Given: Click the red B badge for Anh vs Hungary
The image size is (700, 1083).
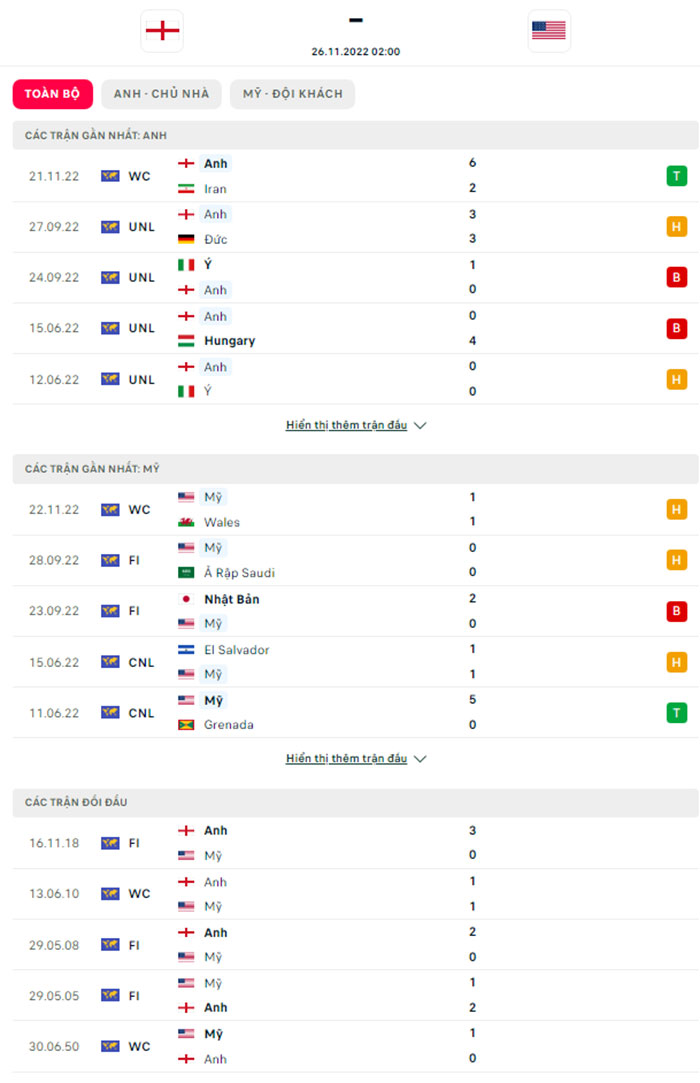Looking at the screenshot, I should coord(677,328).
